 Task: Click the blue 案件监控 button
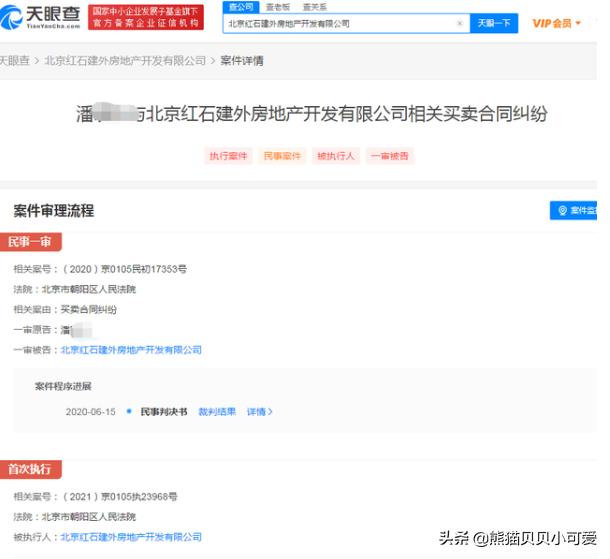573,210
